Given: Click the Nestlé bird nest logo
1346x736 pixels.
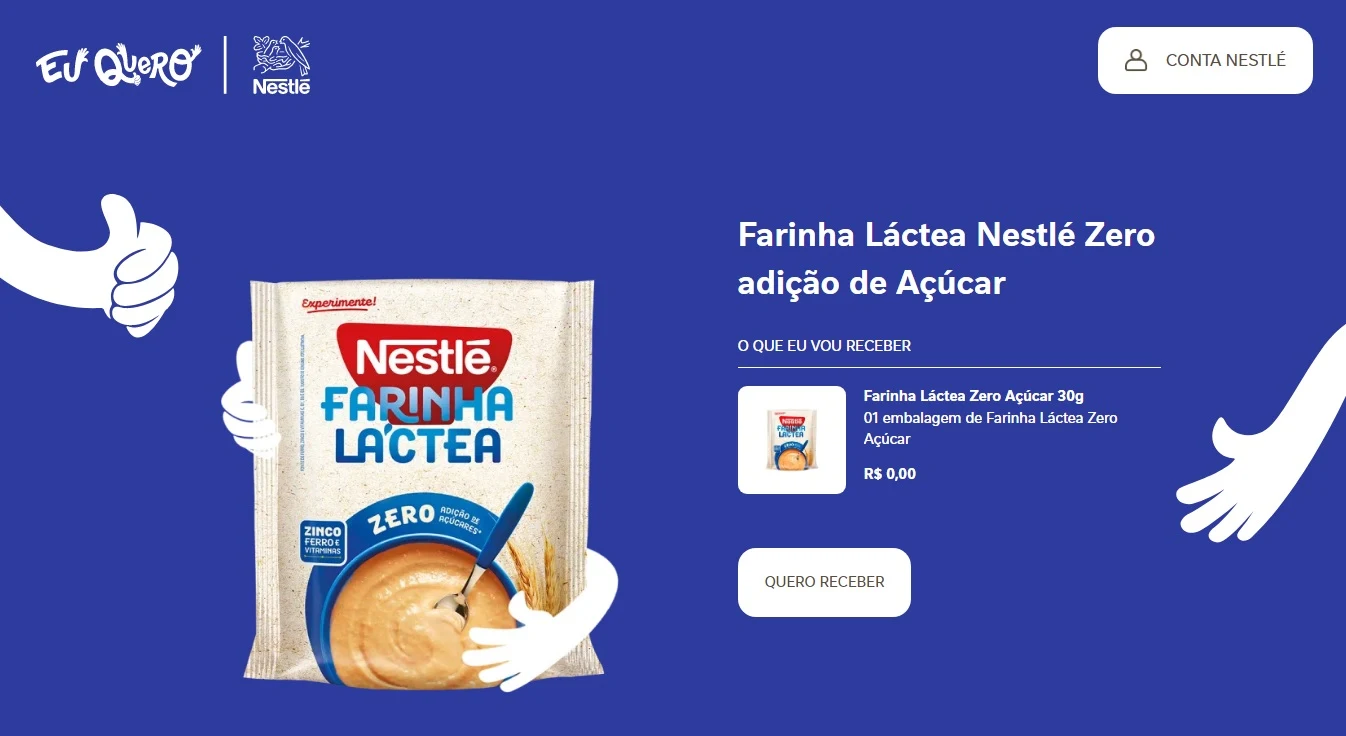Looking at the screenshot, I should (x=281, y=65).
